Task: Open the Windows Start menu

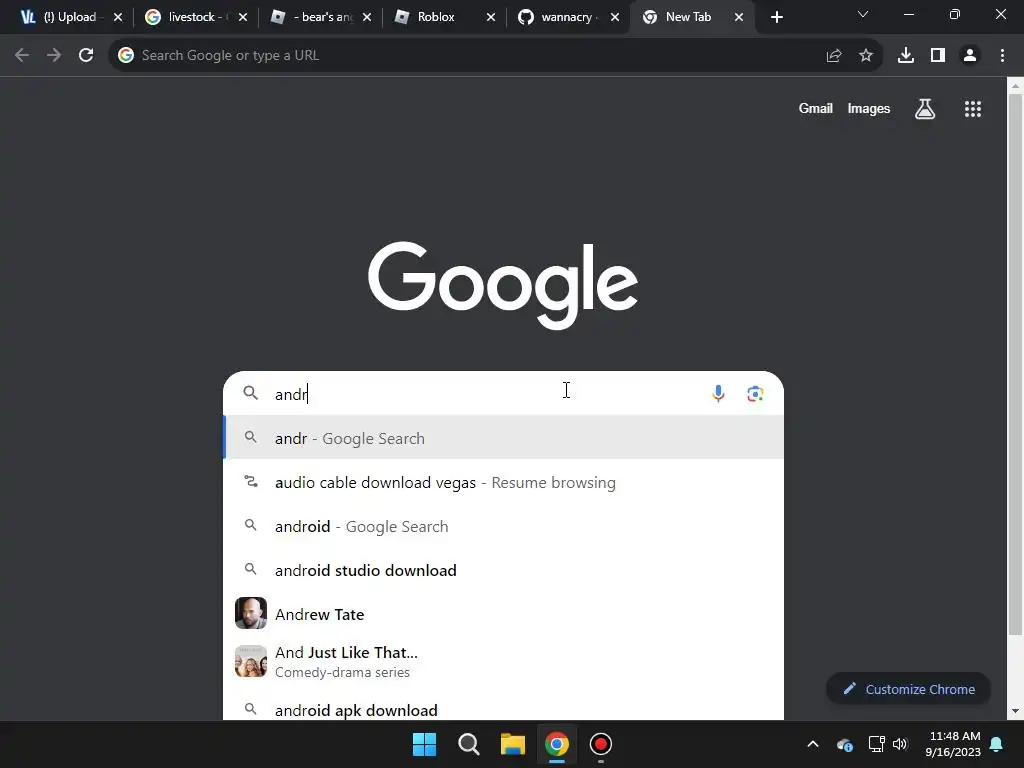Action: coord(424,744)
